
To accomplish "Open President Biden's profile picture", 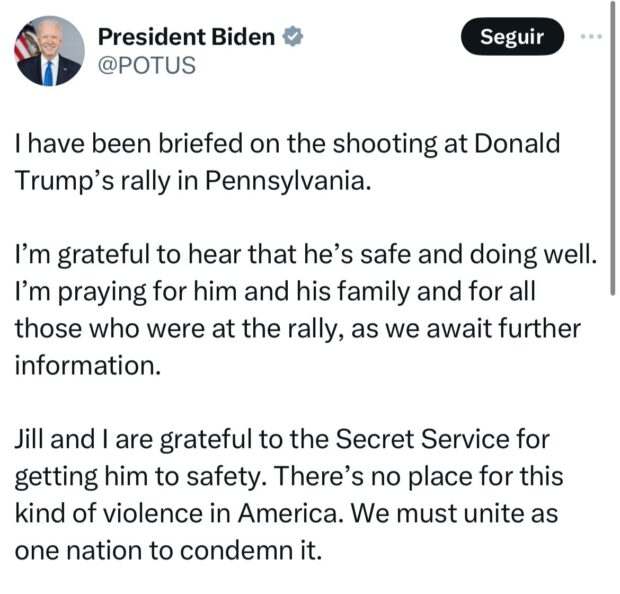I will point(49,51).
